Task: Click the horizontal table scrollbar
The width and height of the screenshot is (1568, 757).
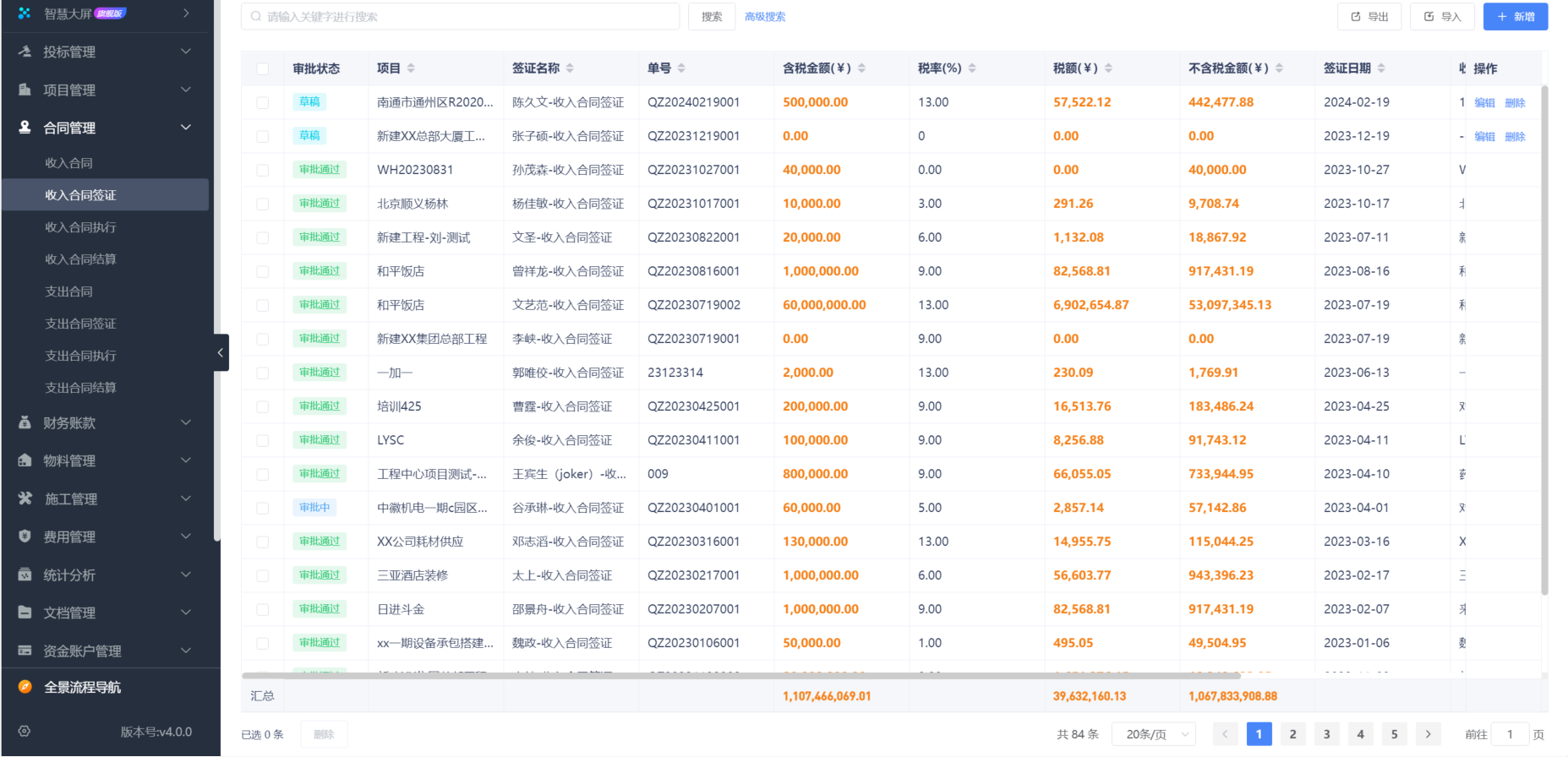Action: [740, 676]
